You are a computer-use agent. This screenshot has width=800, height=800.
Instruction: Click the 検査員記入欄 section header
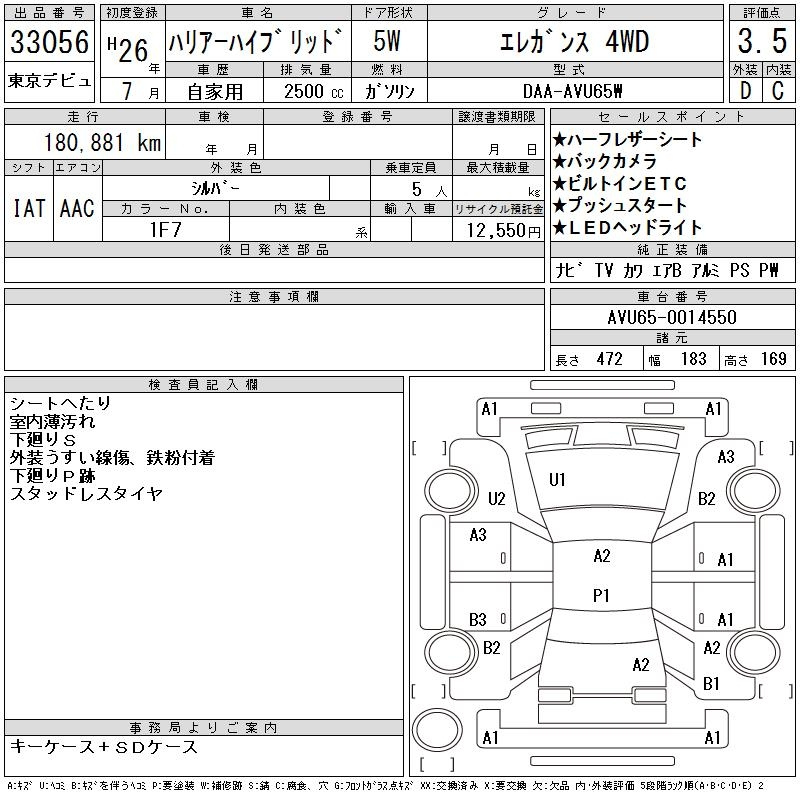tap(203, 384)
